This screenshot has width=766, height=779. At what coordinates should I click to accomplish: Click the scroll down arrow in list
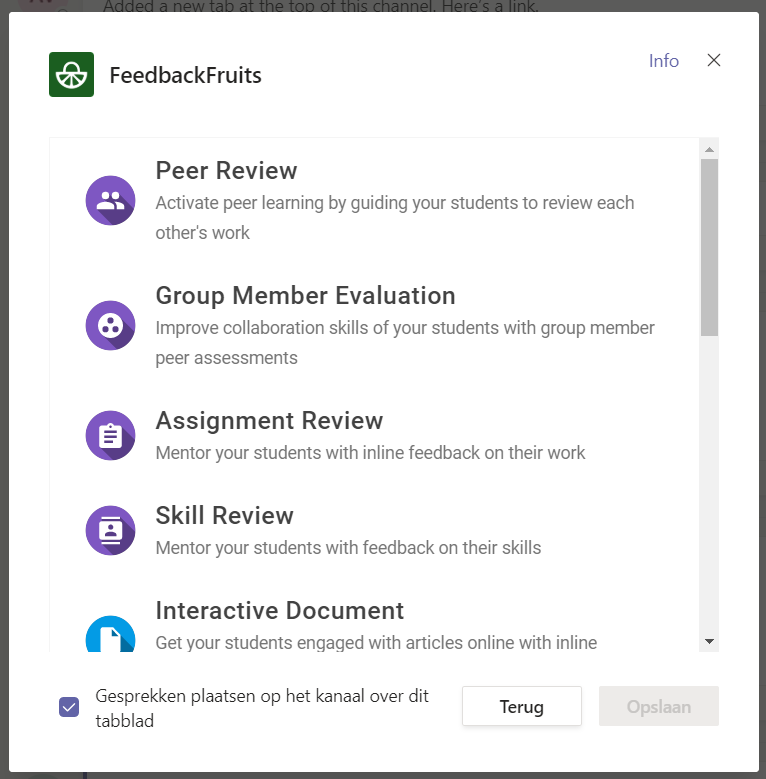click(x=709, y=641)
